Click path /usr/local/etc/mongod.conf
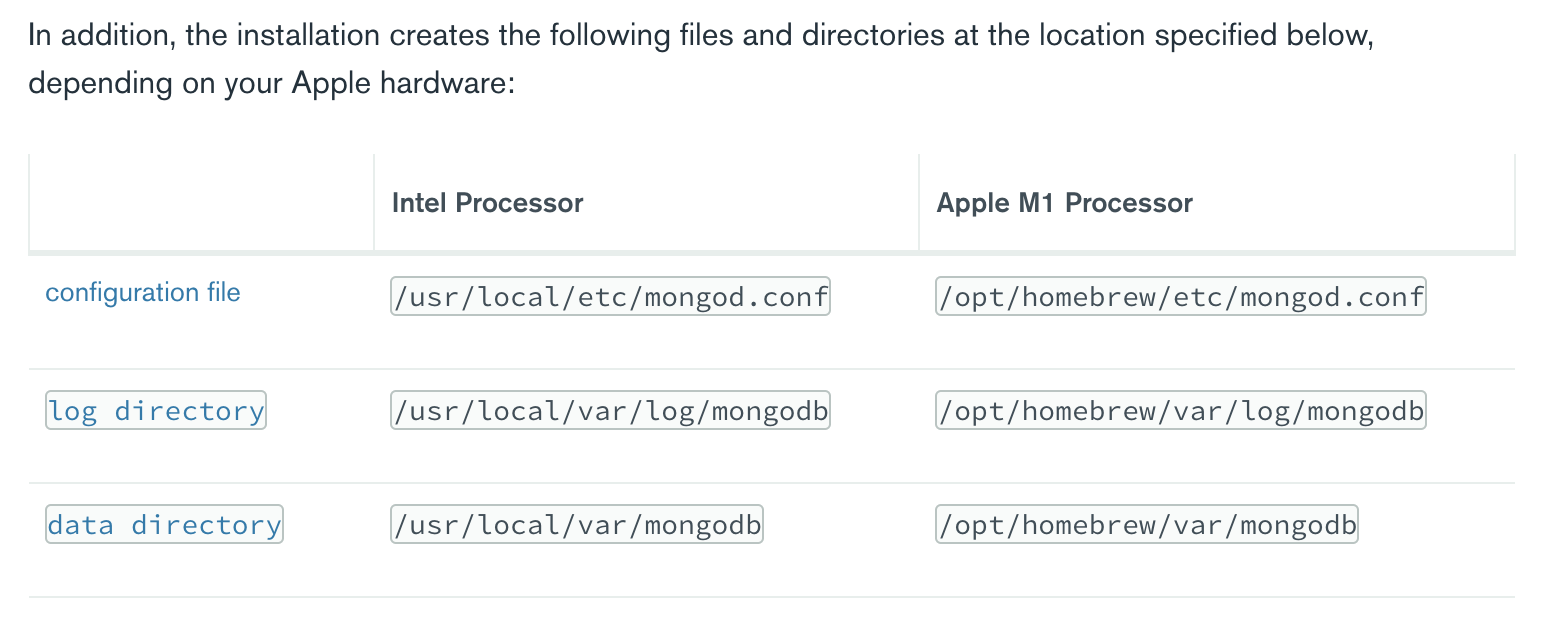 tap(610, 297)
